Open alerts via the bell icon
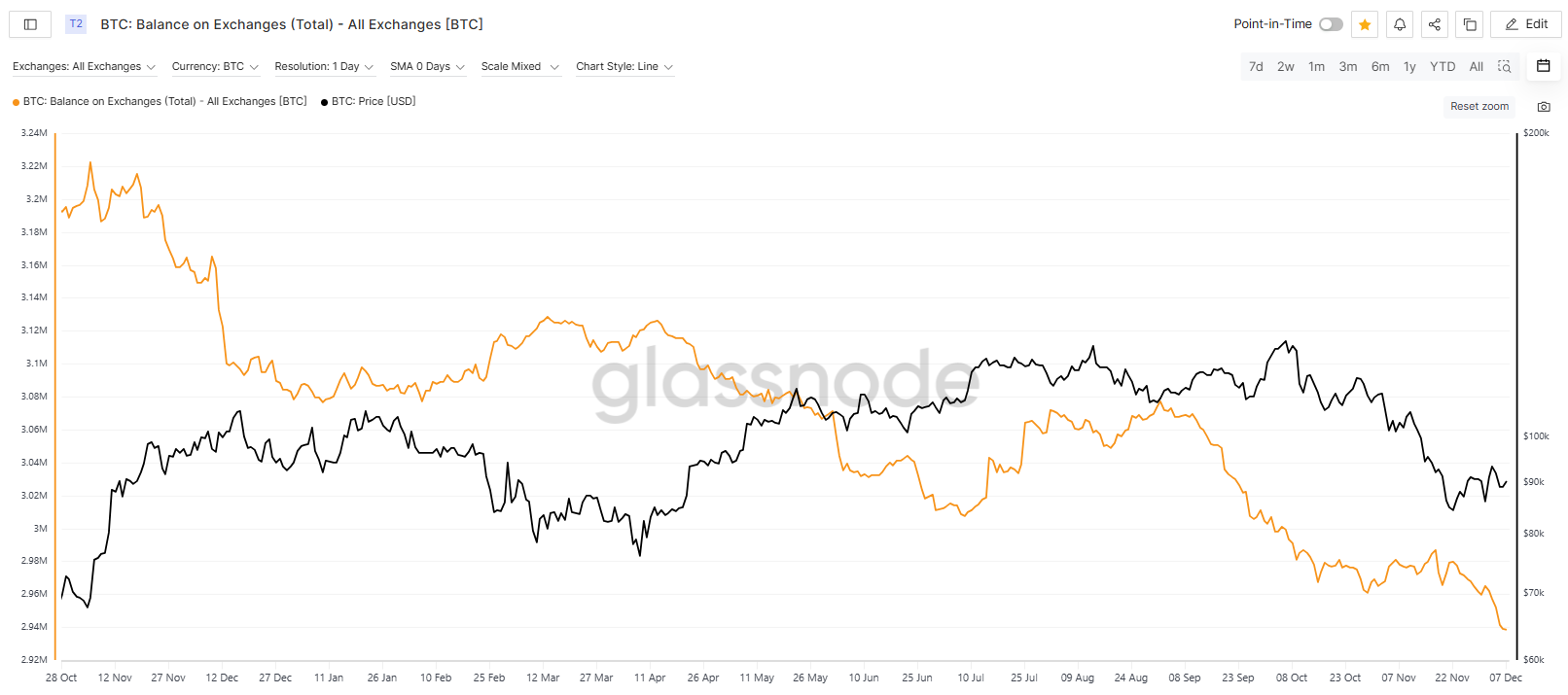1568x695 pixels. pos(1400,24)
